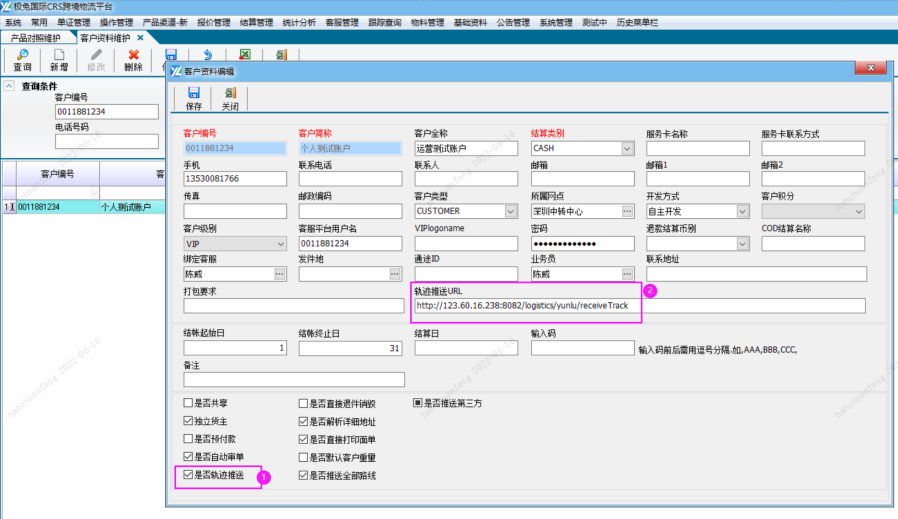Click the 轨迹推送URL input field
The width and height of the screenshot is (898, 519).
(640, 306)
